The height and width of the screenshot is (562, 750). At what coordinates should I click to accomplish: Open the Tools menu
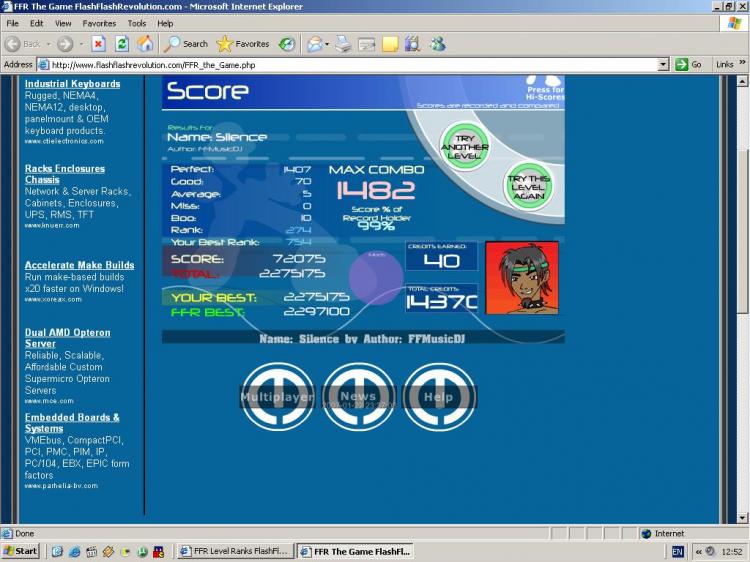[x=137, y=23]
